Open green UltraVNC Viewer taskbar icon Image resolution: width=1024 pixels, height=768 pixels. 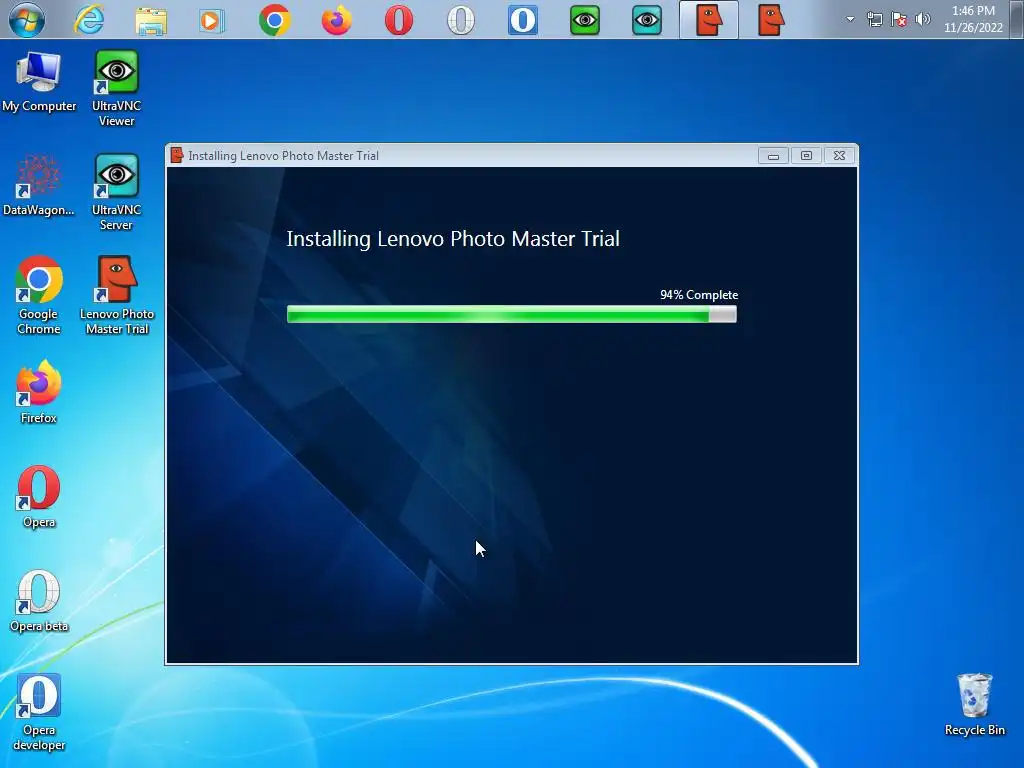[x=584, y=20]
